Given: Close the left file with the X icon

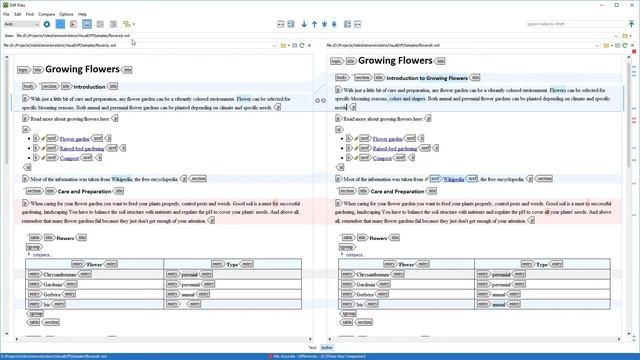Looking at the screenshot, I should pos(309,46).
